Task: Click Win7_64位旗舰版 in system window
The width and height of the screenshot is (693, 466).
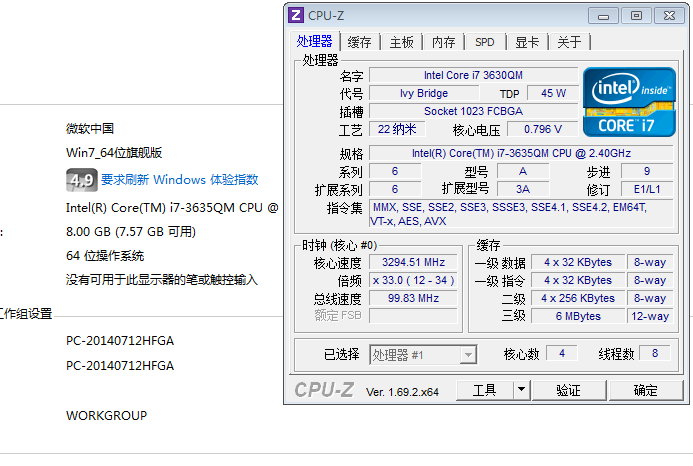Action: (114, 153)
